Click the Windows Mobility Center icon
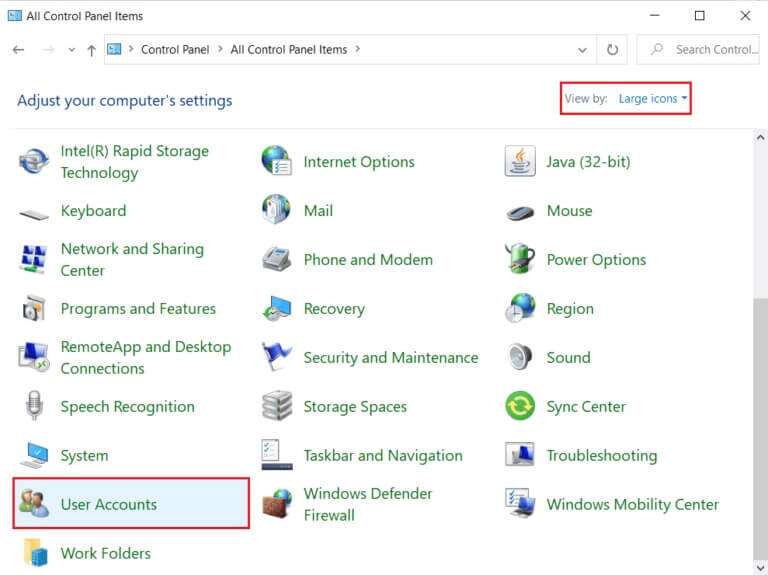 coord(520,503)
